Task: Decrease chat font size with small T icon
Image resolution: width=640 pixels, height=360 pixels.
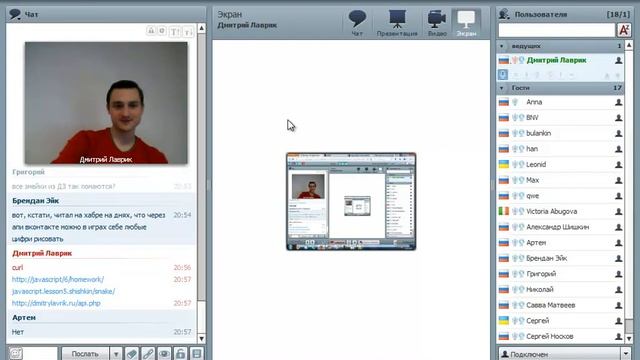Action: coord(188,31)
